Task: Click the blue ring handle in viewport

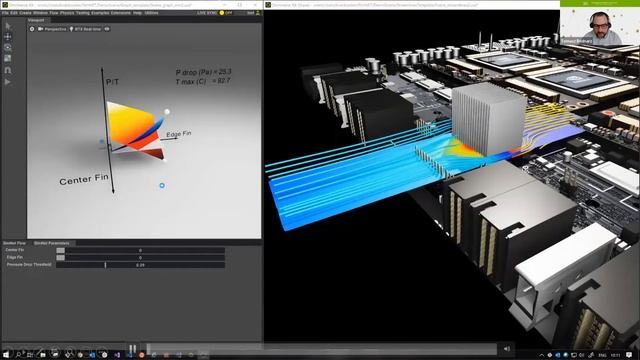Action: [x=162, y=185]
